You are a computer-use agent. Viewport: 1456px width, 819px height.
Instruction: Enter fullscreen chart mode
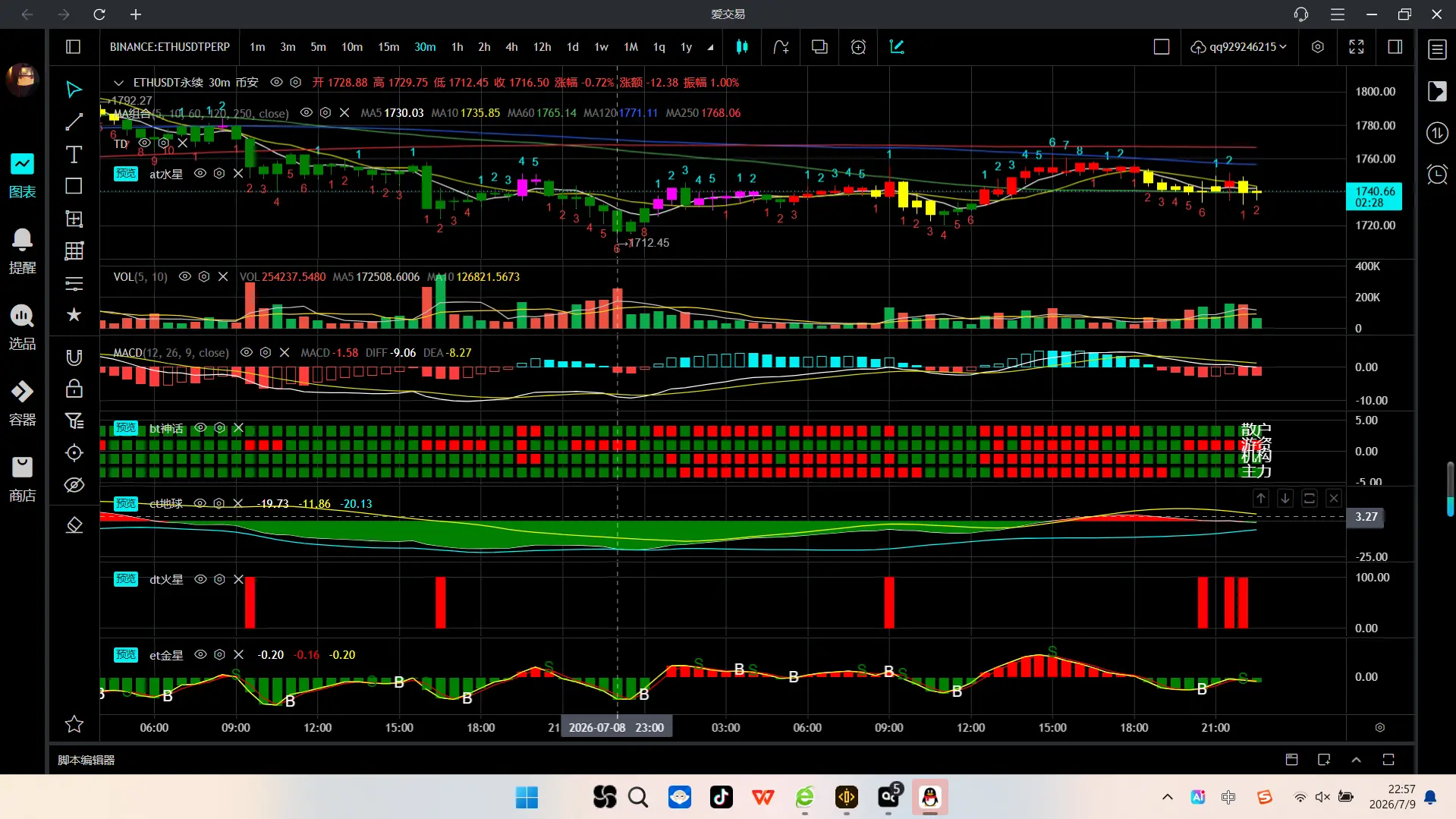(x=1356, y=47)
